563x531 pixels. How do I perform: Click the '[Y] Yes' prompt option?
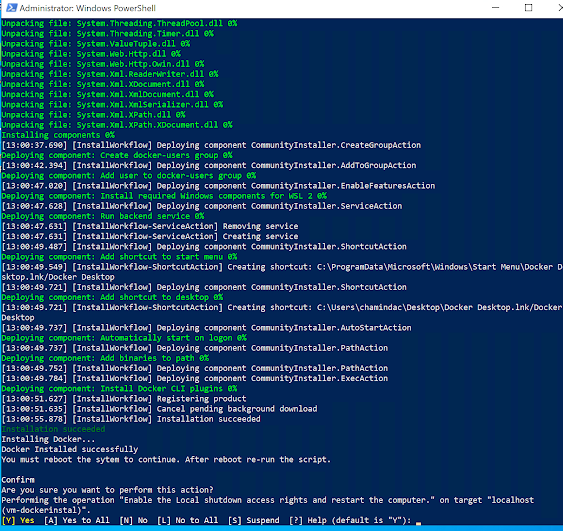pyautogui.click(x=18, y=520)
